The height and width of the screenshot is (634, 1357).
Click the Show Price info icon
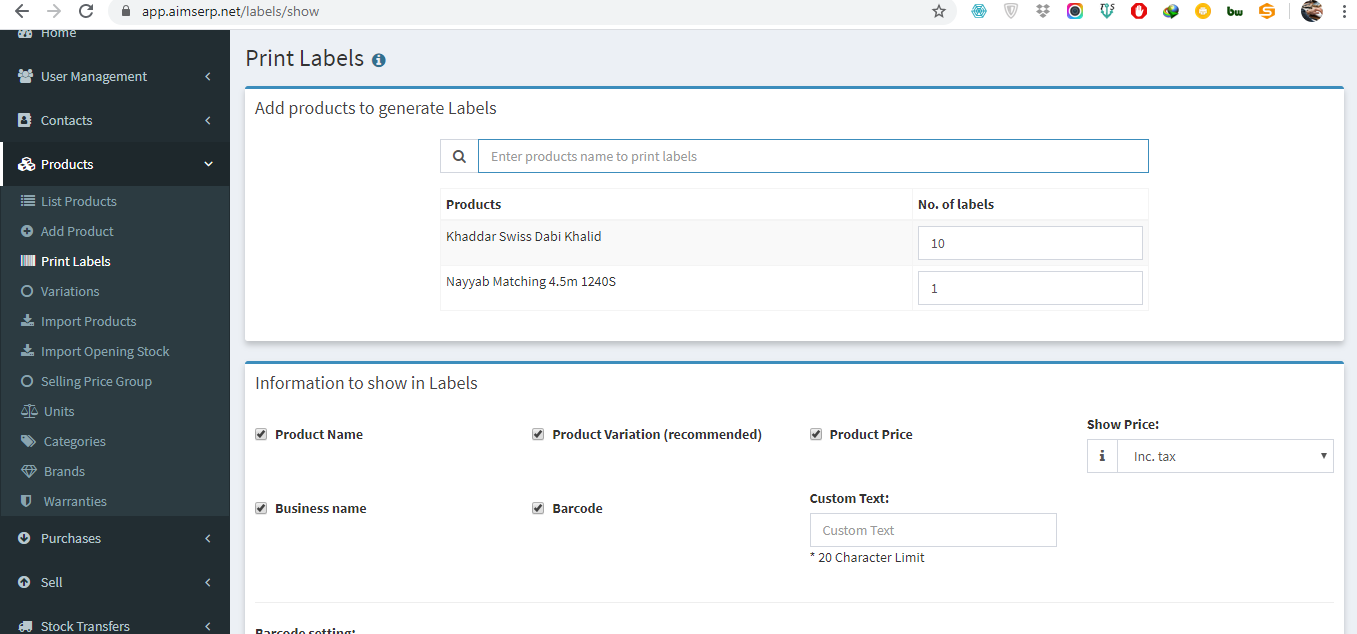pos(1102,456)
